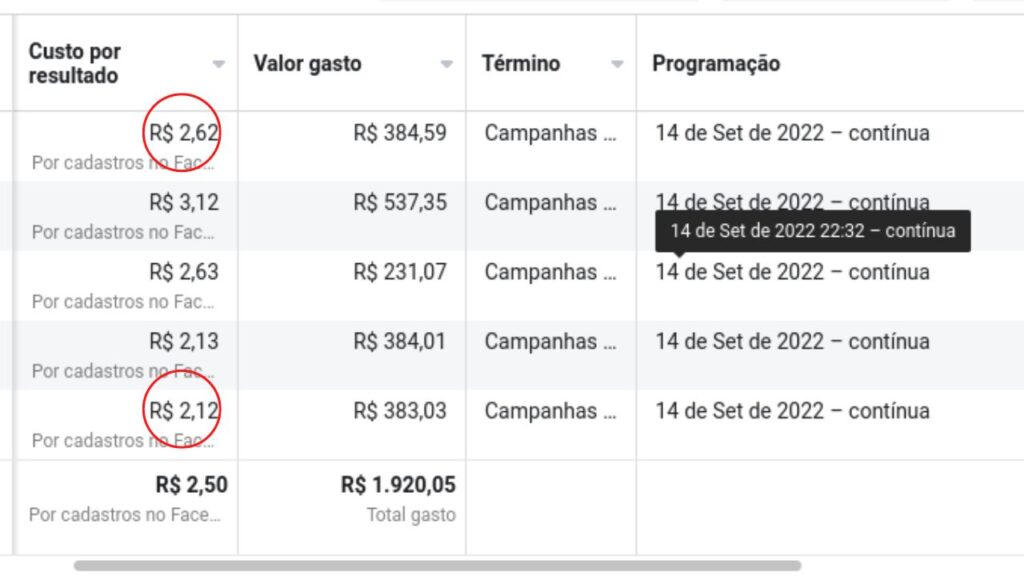The image size is (1024, 576).
Task: Click the Programação column header
Action: pyautogui.click(x=716, y=64)
